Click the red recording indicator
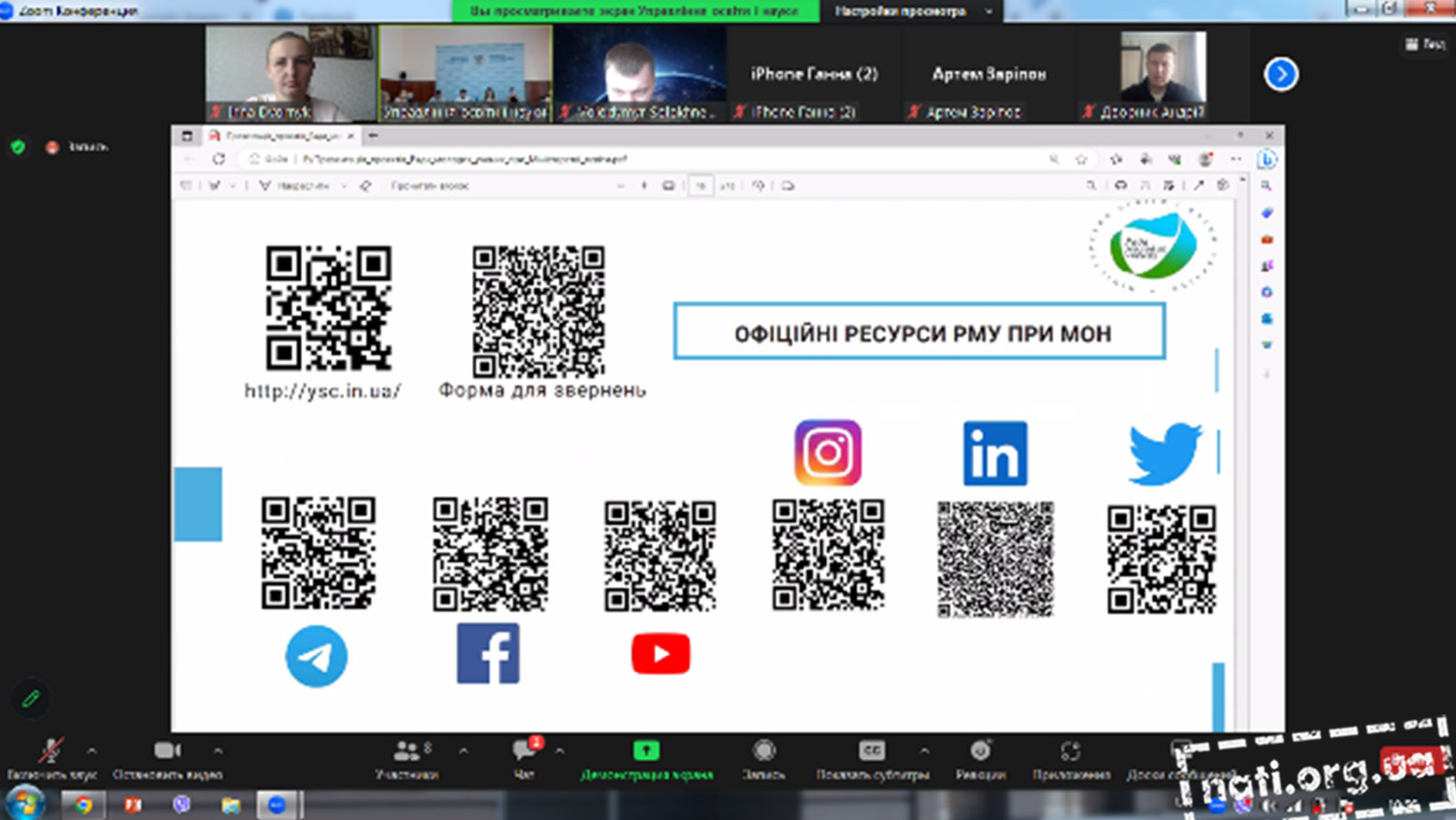This screenshot has height=820, width=1456. [x=52, y=147]
